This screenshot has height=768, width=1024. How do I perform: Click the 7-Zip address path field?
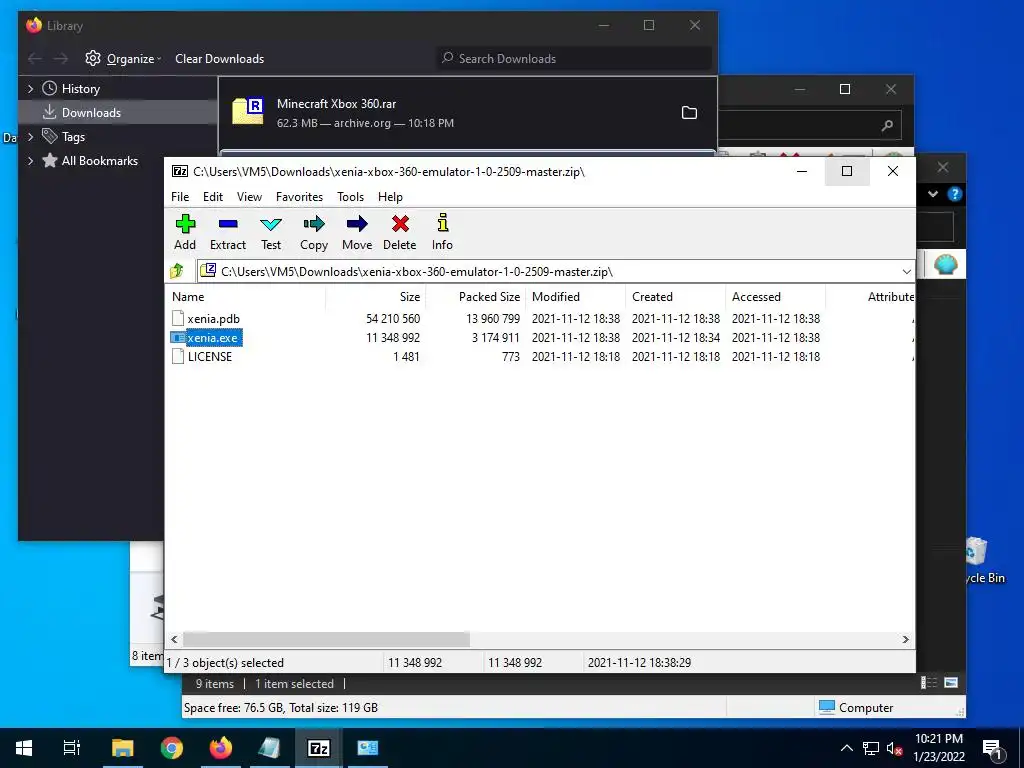[x=549, y=272]
